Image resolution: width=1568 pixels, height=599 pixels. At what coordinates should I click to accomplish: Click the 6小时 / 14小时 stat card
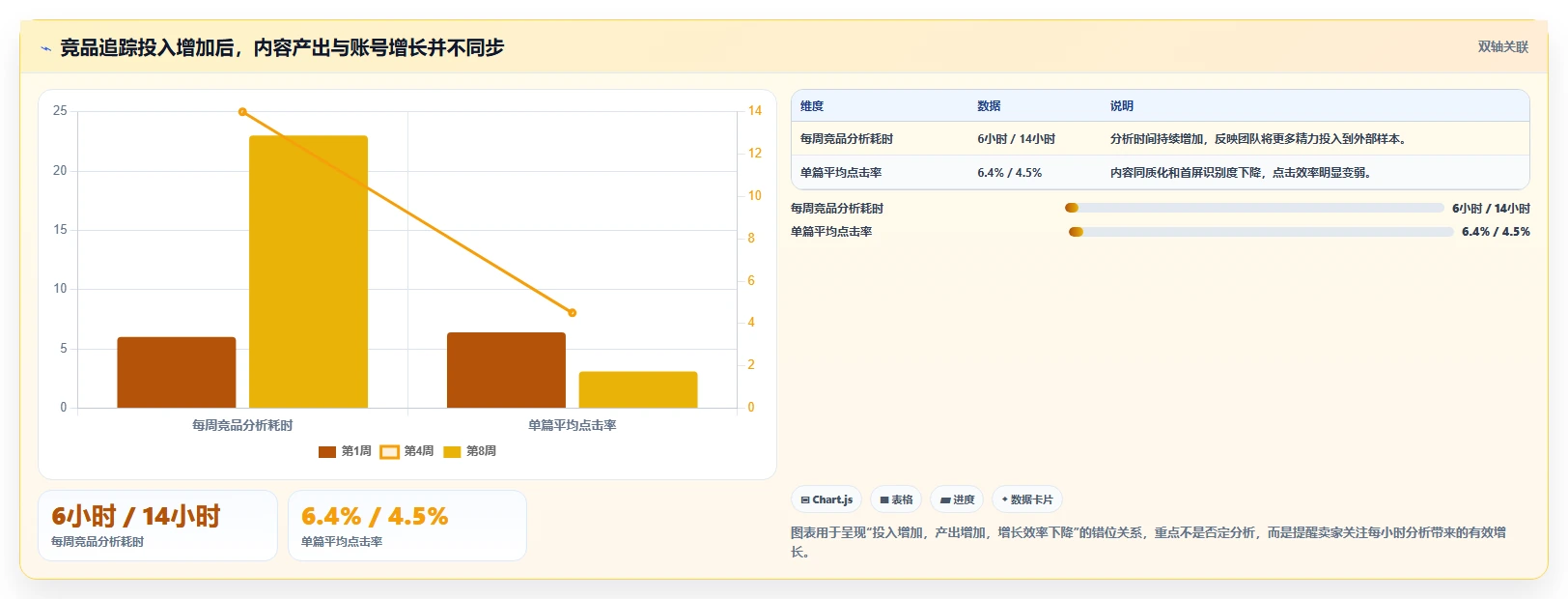pyautogui.click(x=157, y=526)
